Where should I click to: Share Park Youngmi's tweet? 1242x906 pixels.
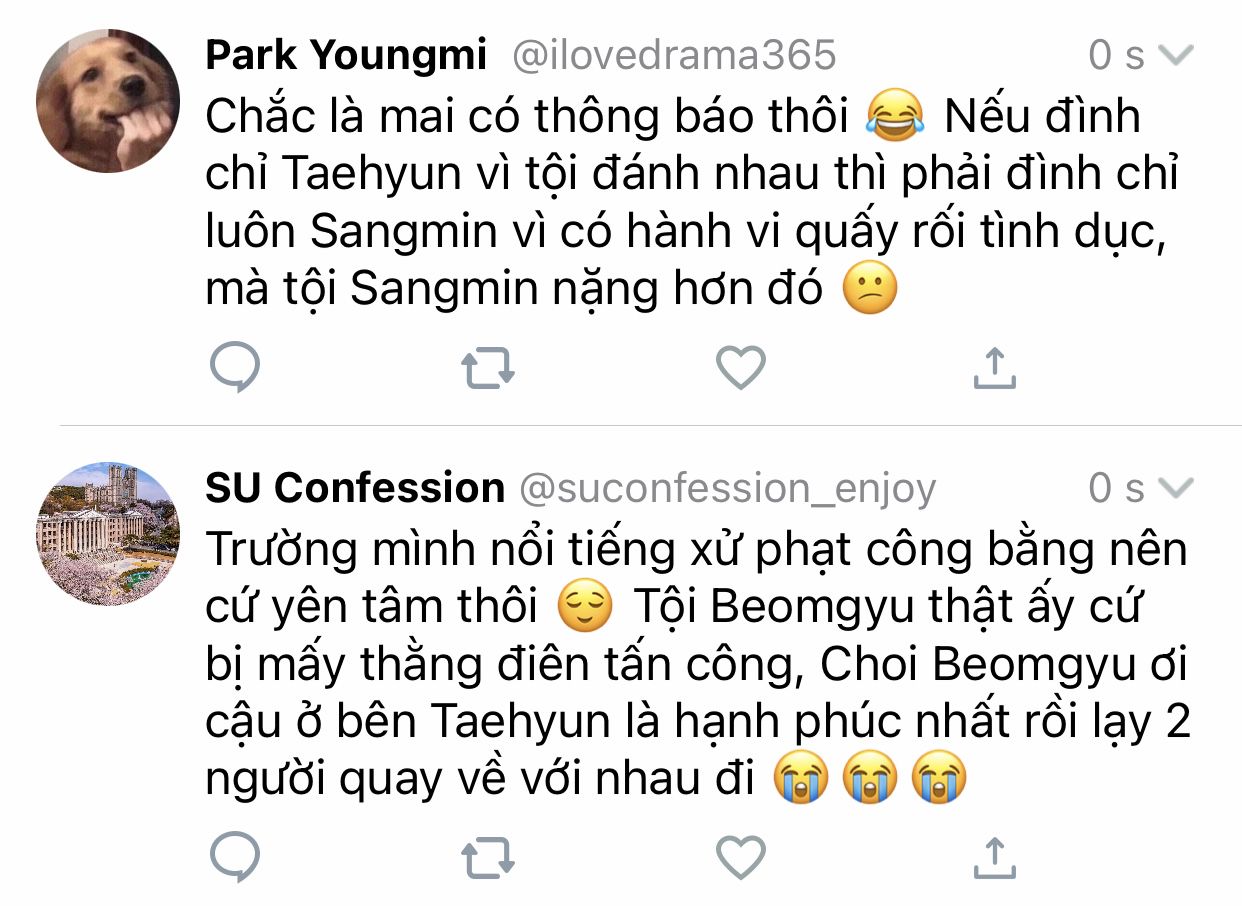994,368
